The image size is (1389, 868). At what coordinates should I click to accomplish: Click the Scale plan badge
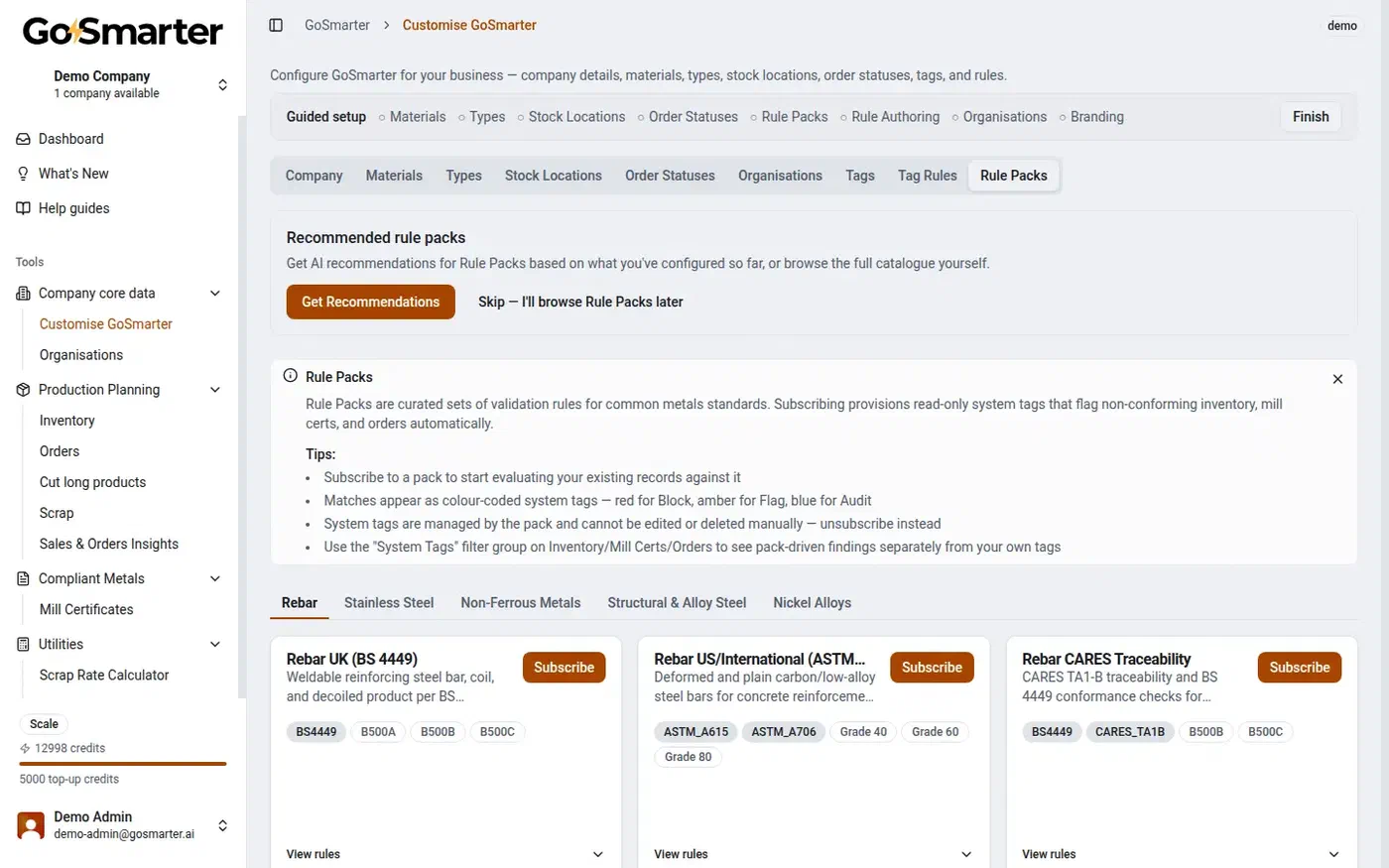point(44,724)
